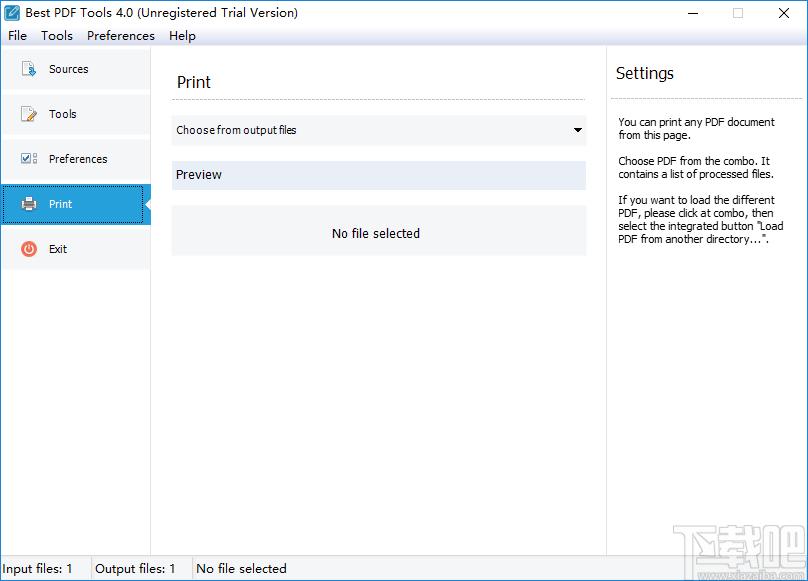Click the Best PDF Tools app icon in title bar
The width and height of the screenshot is (808, 581).
point(11,13)
